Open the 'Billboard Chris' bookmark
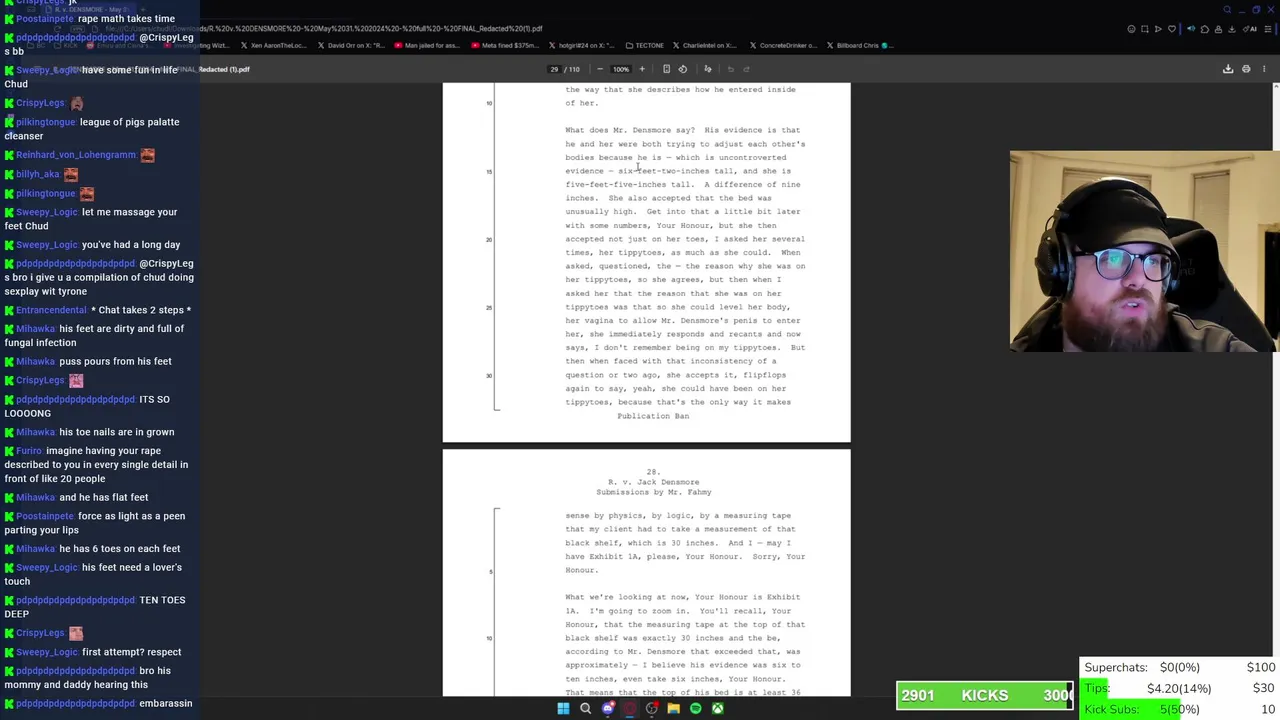 click(x=860, y=45)
